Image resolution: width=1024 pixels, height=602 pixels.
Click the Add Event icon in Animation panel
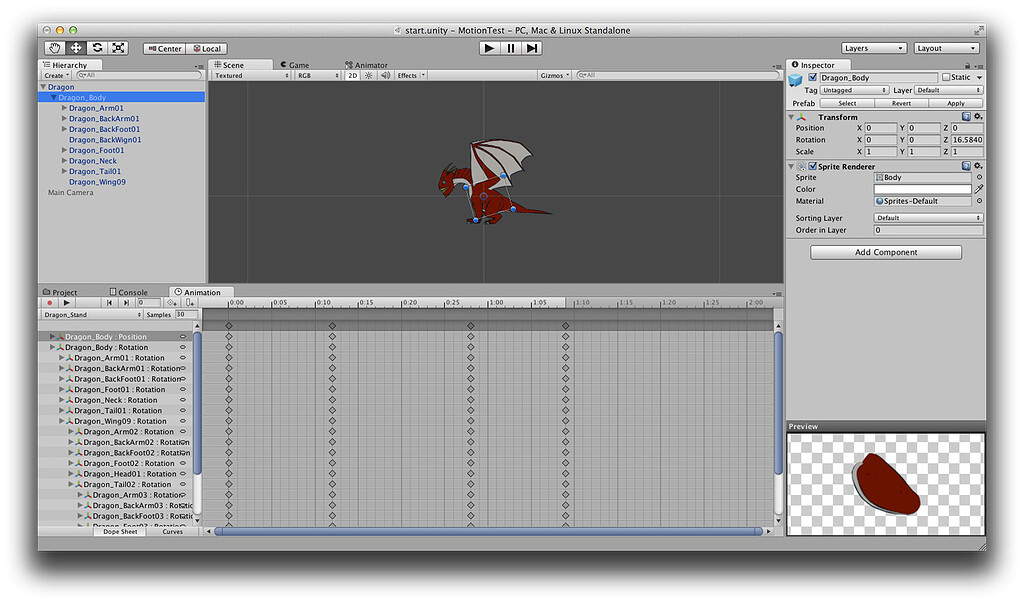click(189, 303)
